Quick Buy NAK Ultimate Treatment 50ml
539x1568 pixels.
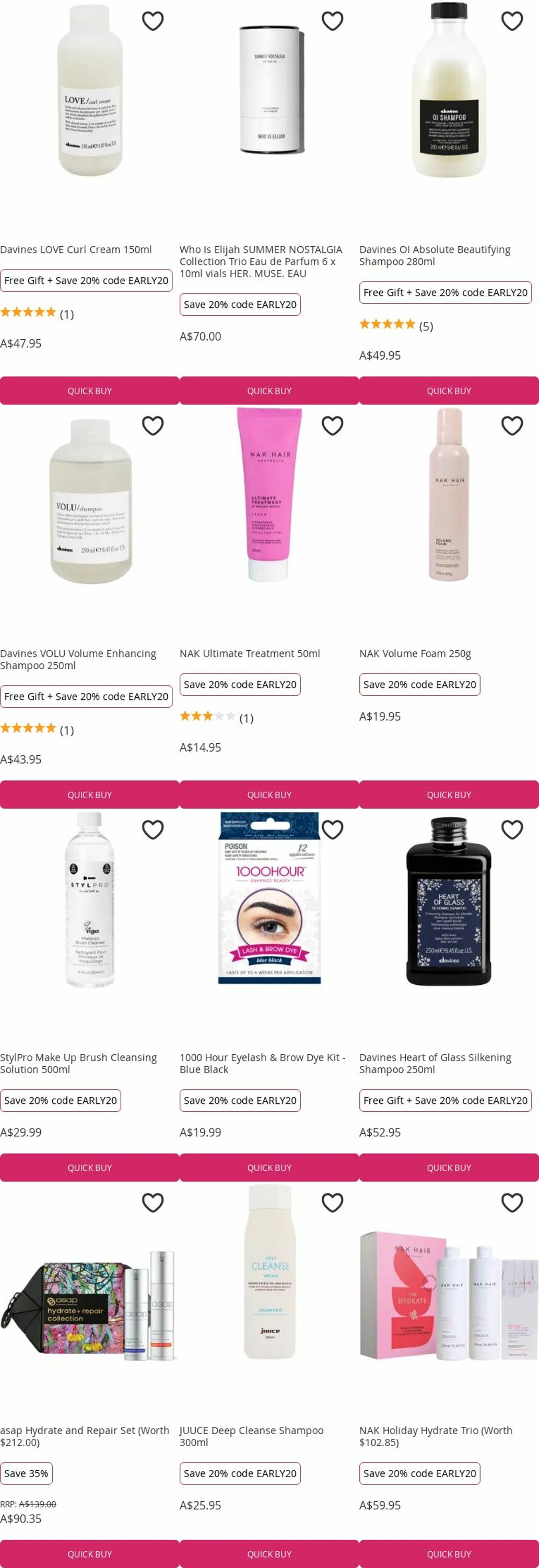coord(269,795)
